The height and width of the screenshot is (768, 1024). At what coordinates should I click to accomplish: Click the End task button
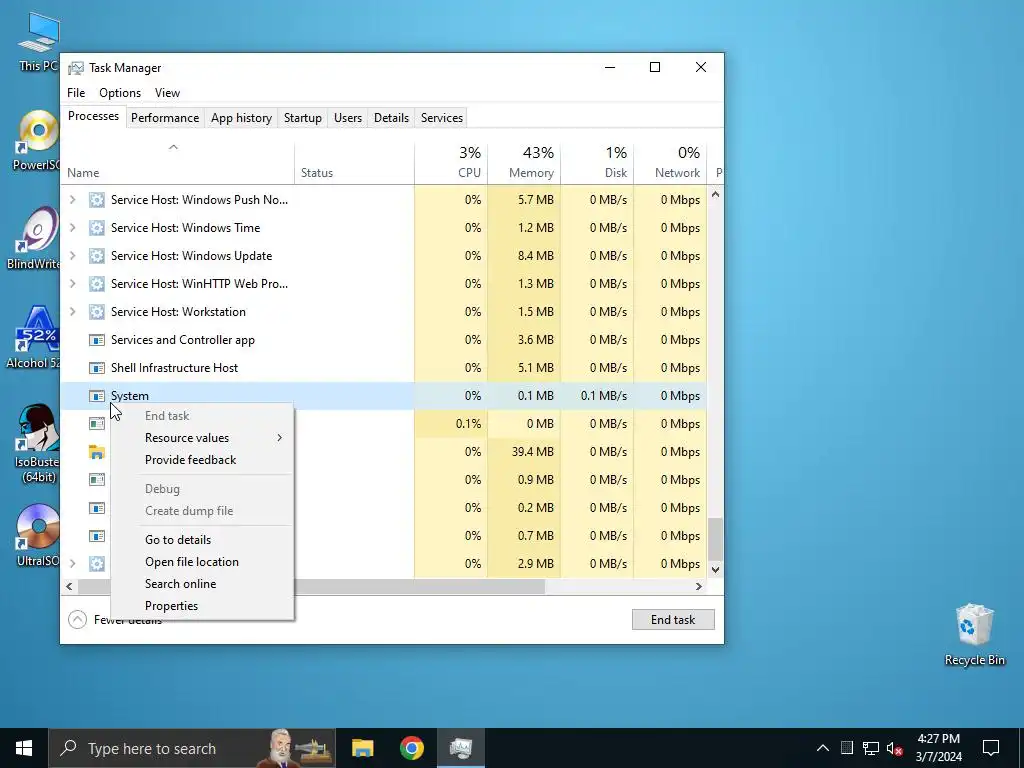pos(673,620)
